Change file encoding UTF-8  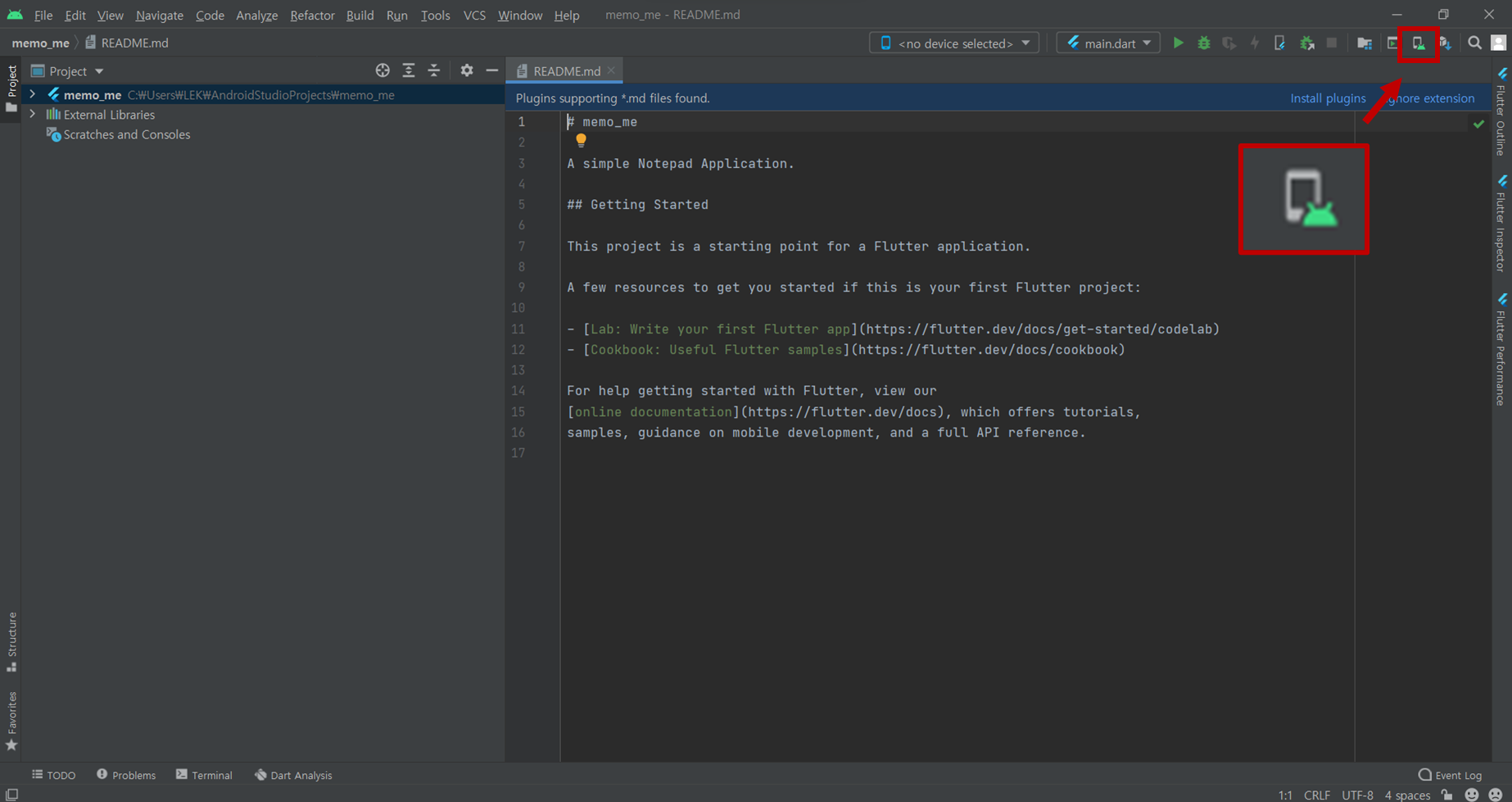(x=1357, y=795)
